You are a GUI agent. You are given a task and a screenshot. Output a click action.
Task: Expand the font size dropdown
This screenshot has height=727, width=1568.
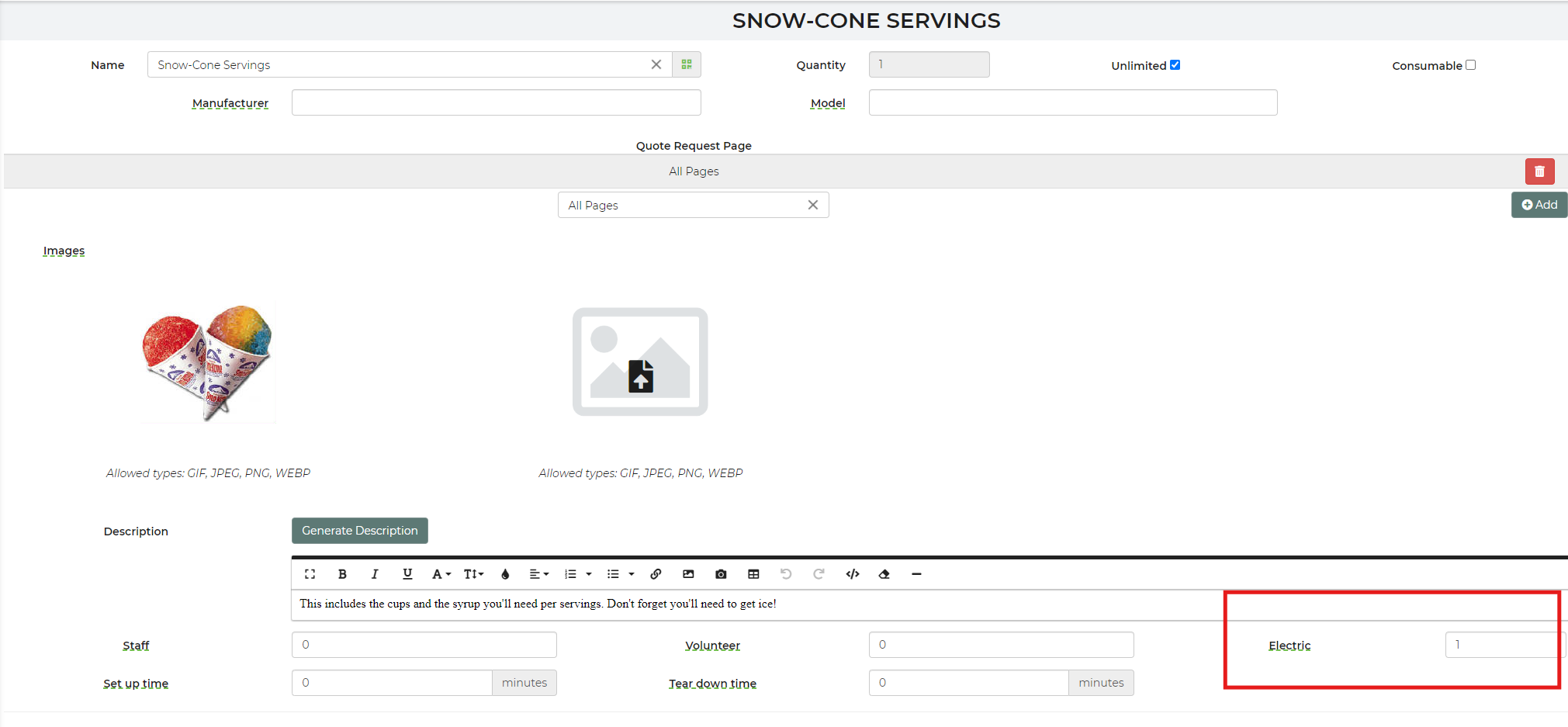click(473, 574)
